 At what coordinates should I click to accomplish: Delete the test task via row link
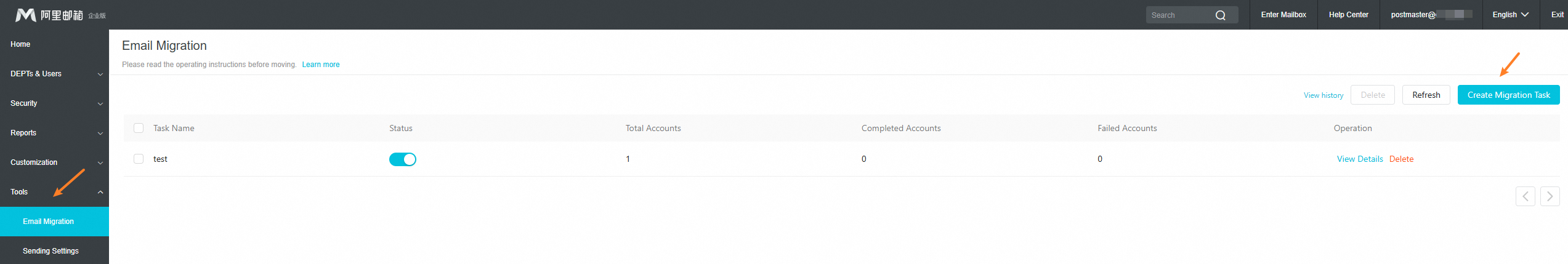click(1401, 159)
